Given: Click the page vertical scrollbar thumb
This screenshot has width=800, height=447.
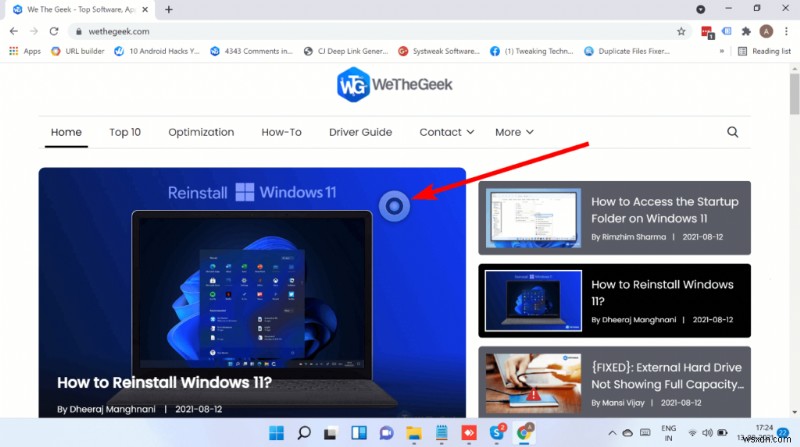Looking at the screenshot, I should [x=794, y=94].
